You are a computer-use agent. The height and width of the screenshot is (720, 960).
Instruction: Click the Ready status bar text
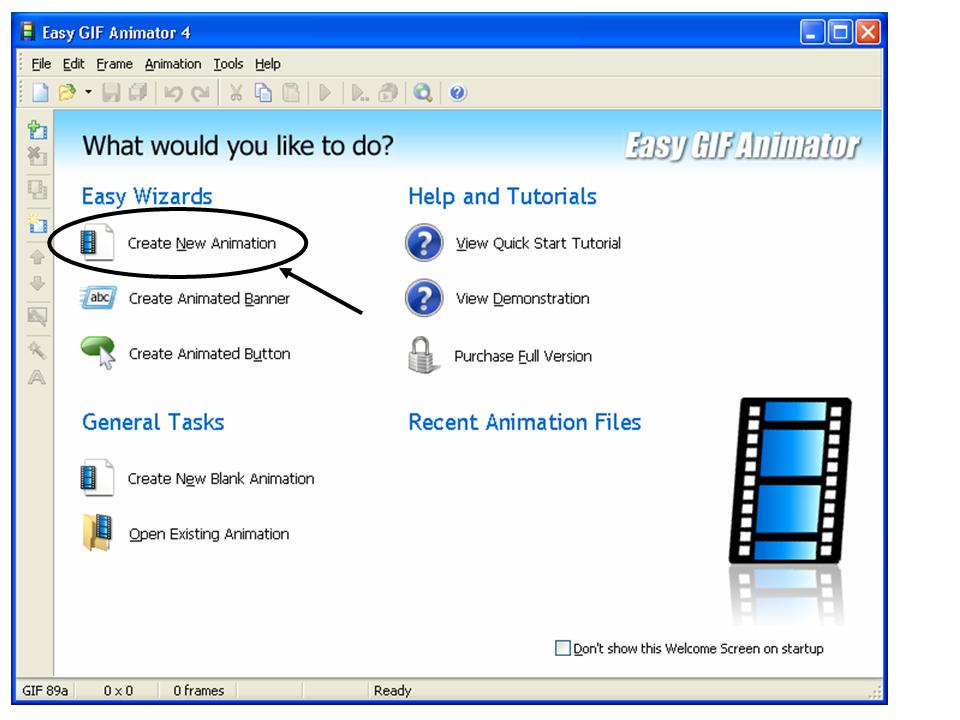point(392,691)
